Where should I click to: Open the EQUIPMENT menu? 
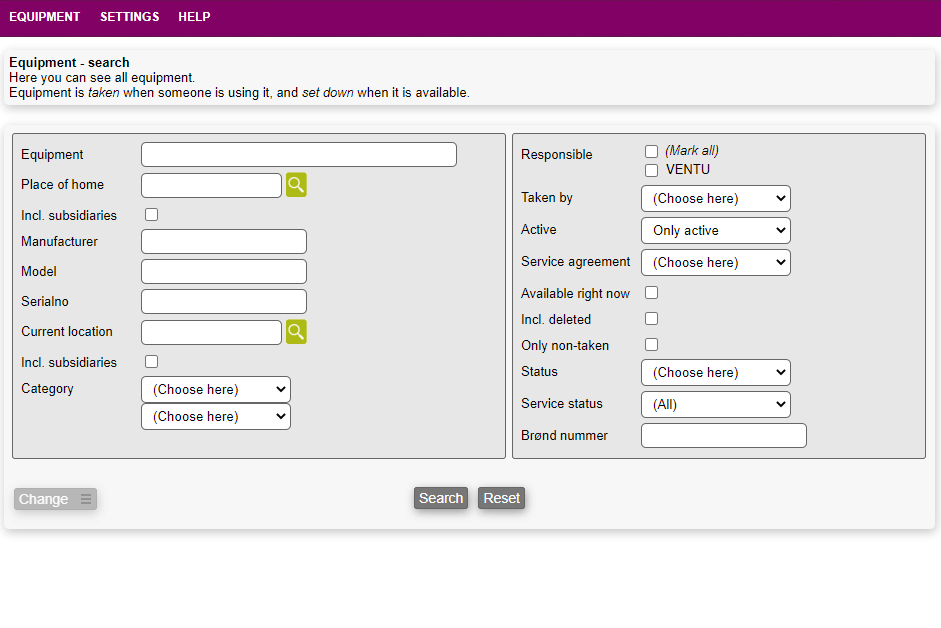click(x=44, y=17)
